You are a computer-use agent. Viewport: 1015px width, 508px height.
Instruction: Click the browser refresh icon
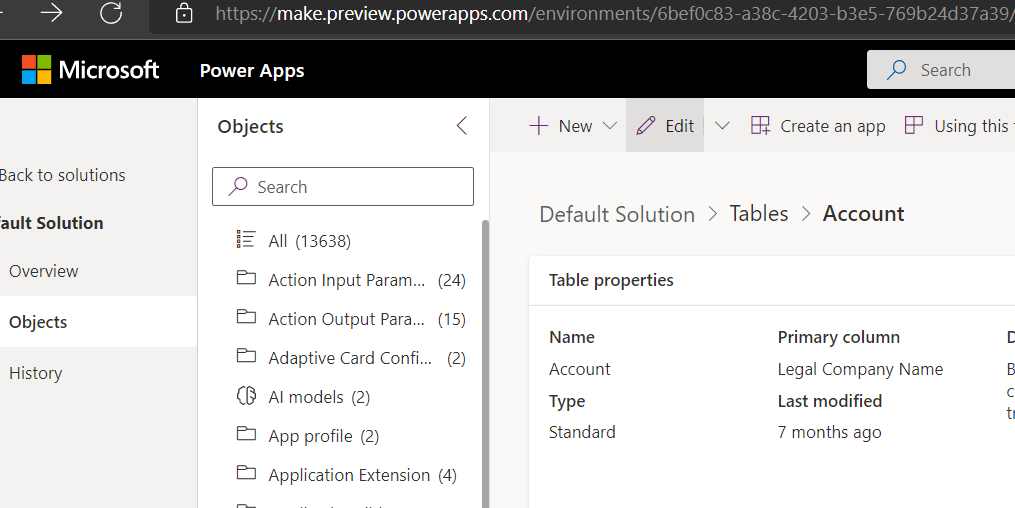pyautogui.click(x=111, y=13)
